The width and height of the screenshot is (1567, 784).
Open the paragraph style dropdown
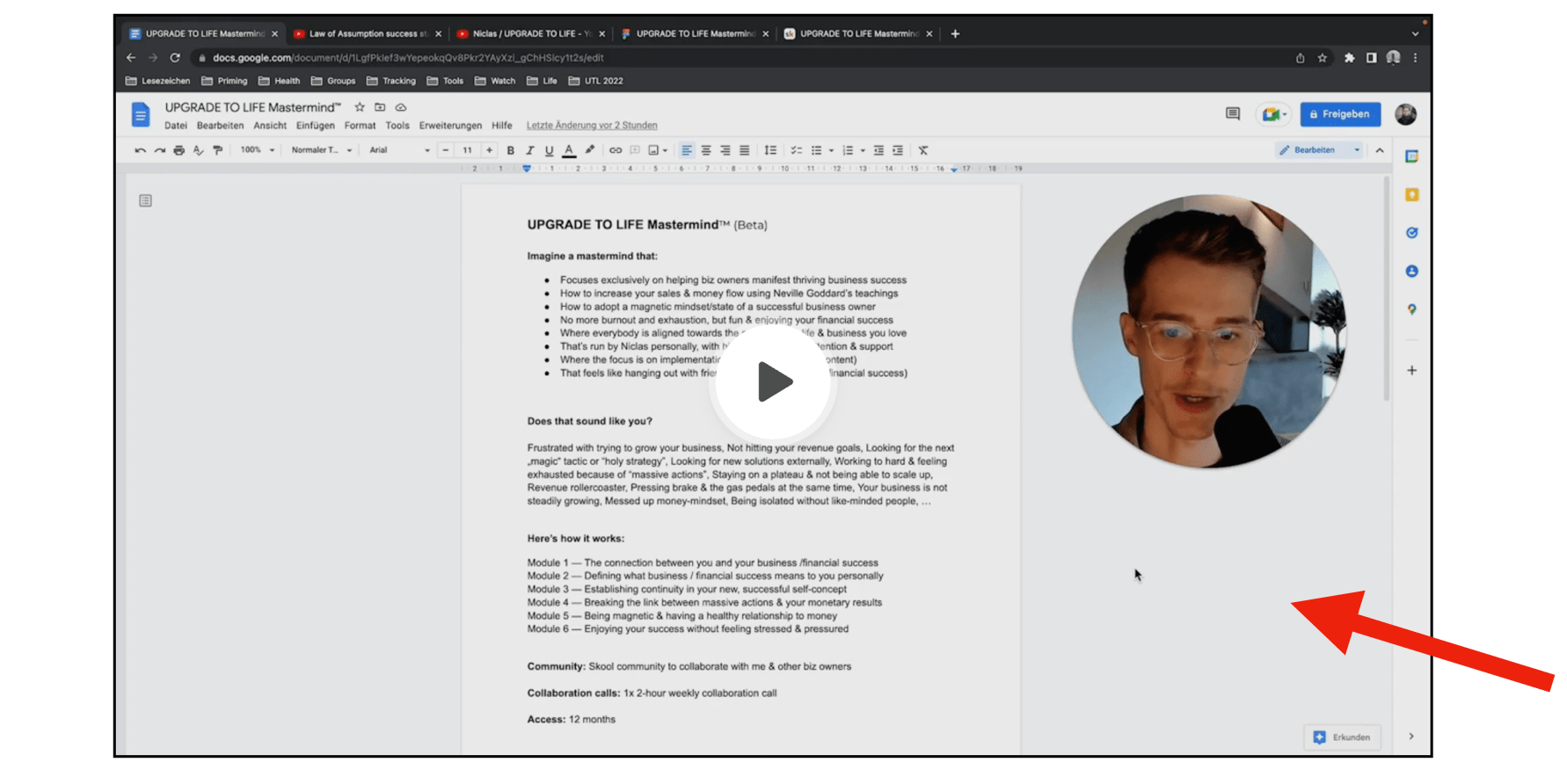tap(322, 150)
